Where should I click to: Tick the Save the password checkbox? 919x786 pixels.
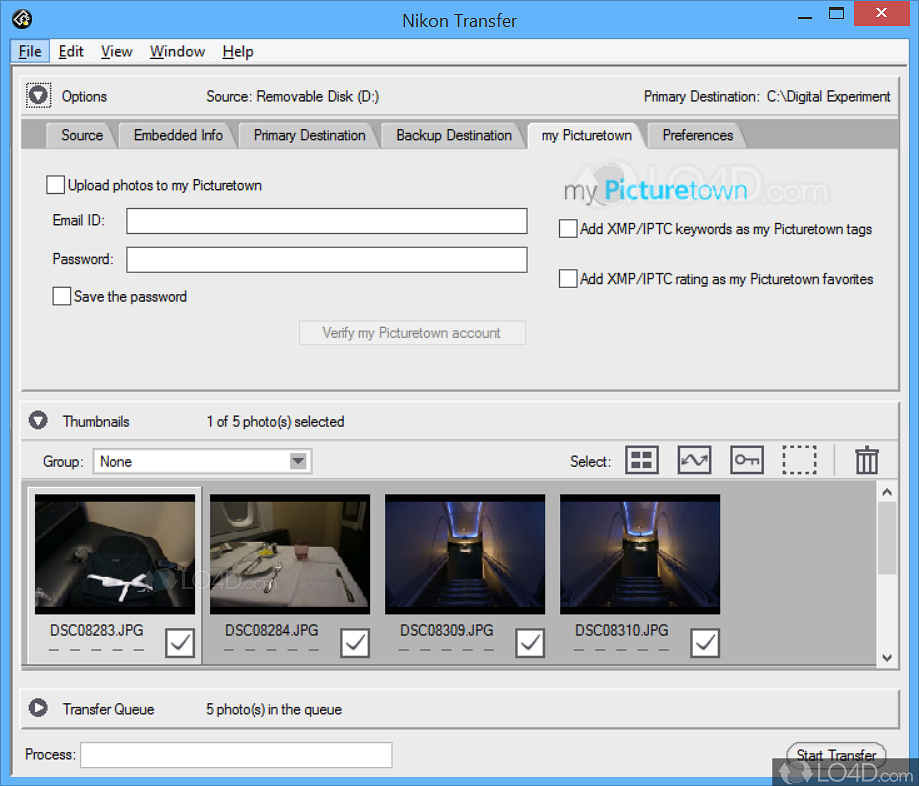click(62, 296)
